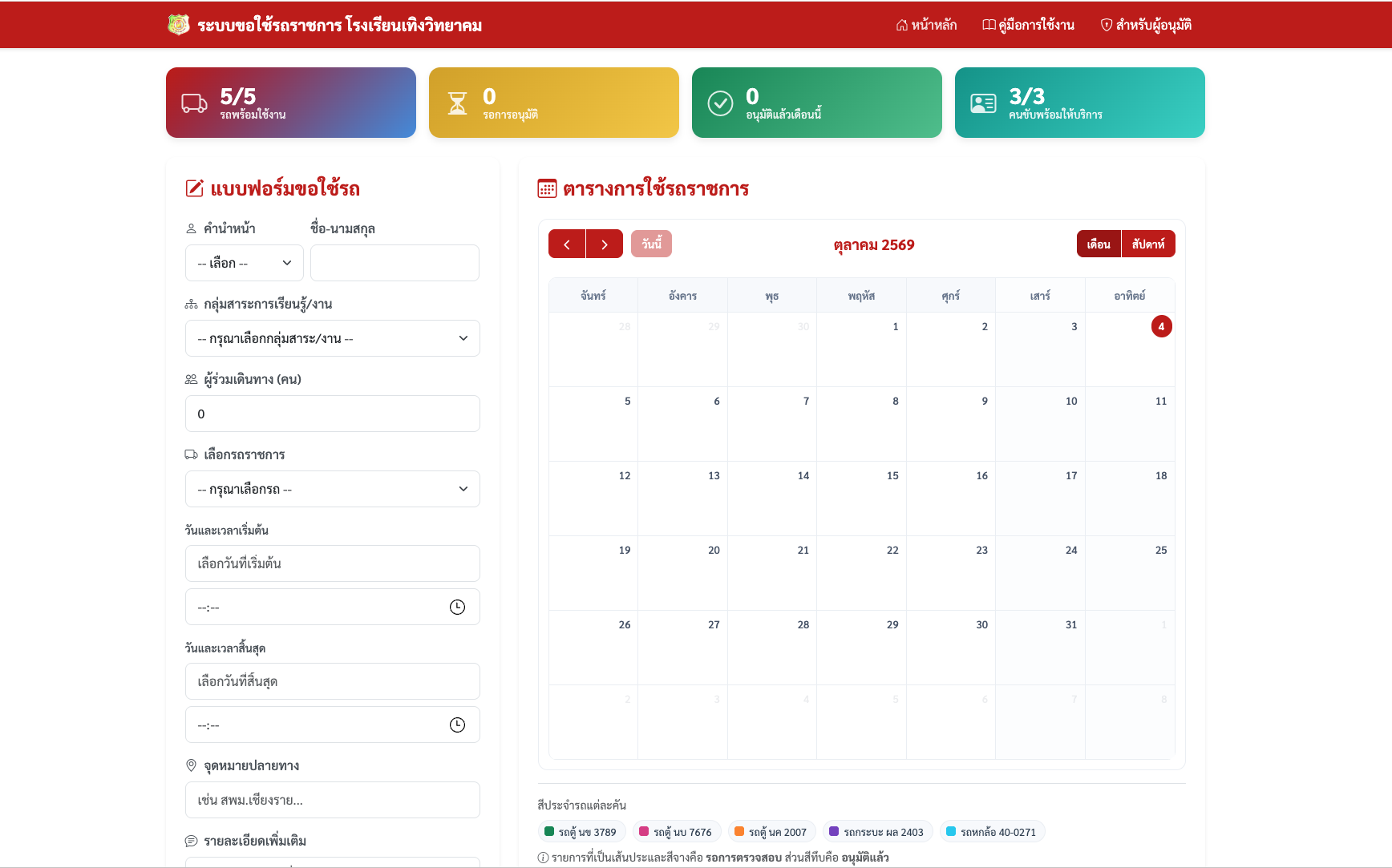Click the ID card icon in 3/3 card
Screen dimensions: 1392x868
983,103
